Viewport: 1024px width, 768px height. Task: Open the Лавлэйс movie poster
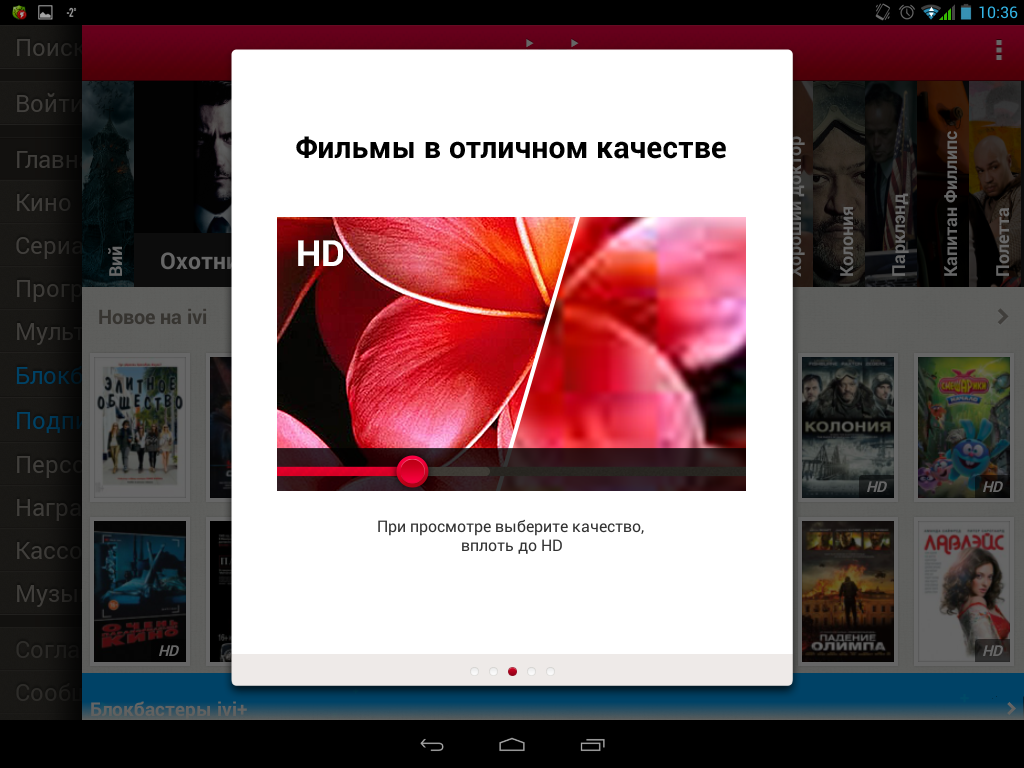(963, 591)
